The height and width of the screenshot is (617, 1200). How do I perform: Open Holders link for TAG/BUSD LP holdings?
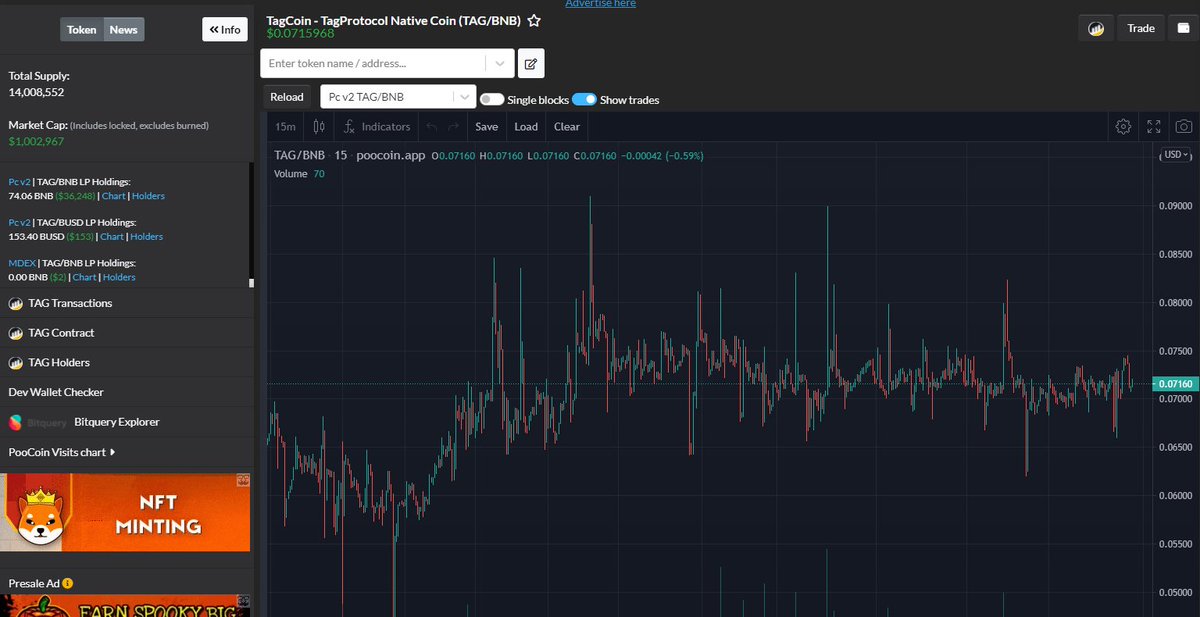click(146, 237)
